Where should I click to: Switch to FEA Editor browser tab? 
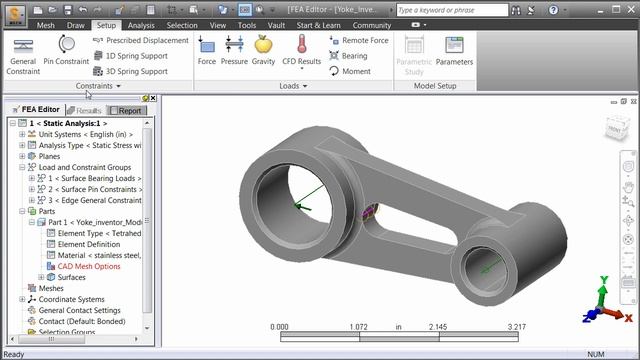[x=36, y=109]
